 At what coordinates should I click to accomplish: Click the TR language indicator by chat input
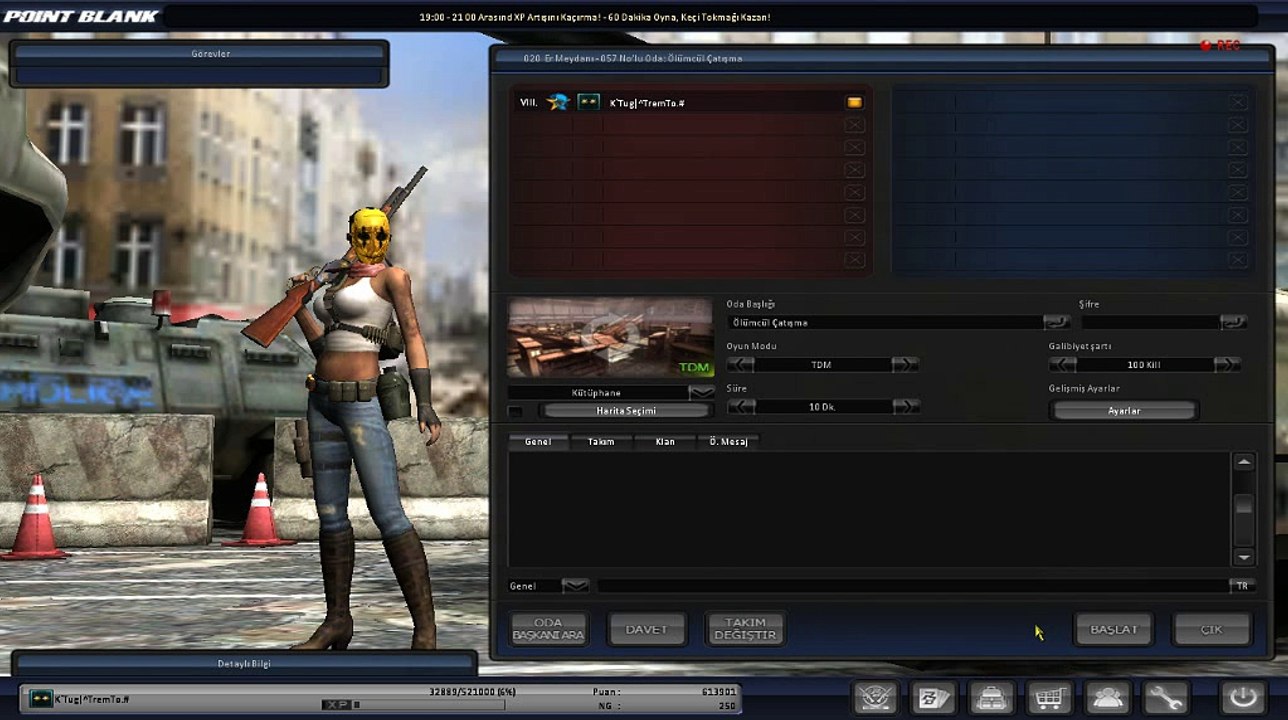point(1242,586)
